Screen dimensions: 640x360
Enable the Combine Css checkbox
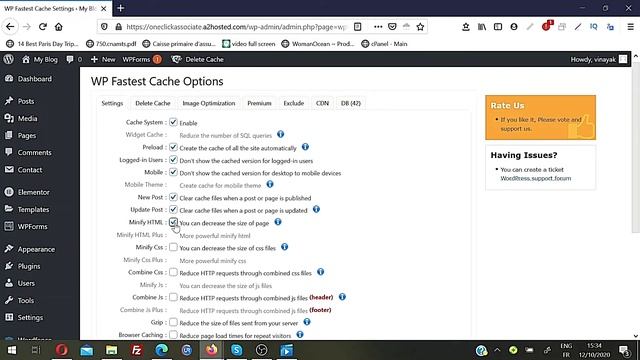173,272
